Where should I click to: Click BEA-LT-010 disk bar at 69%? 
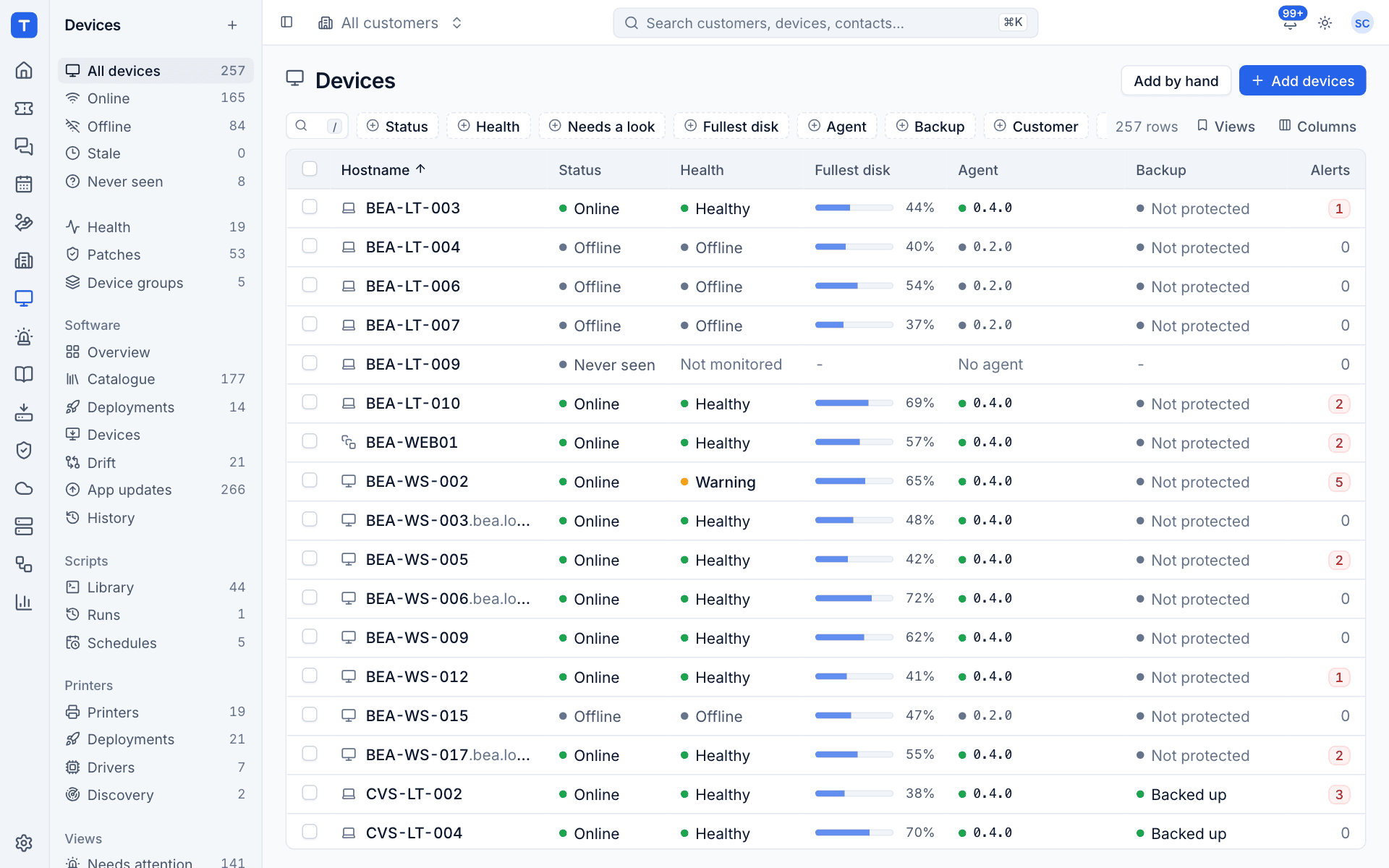[x=854, y=403]
